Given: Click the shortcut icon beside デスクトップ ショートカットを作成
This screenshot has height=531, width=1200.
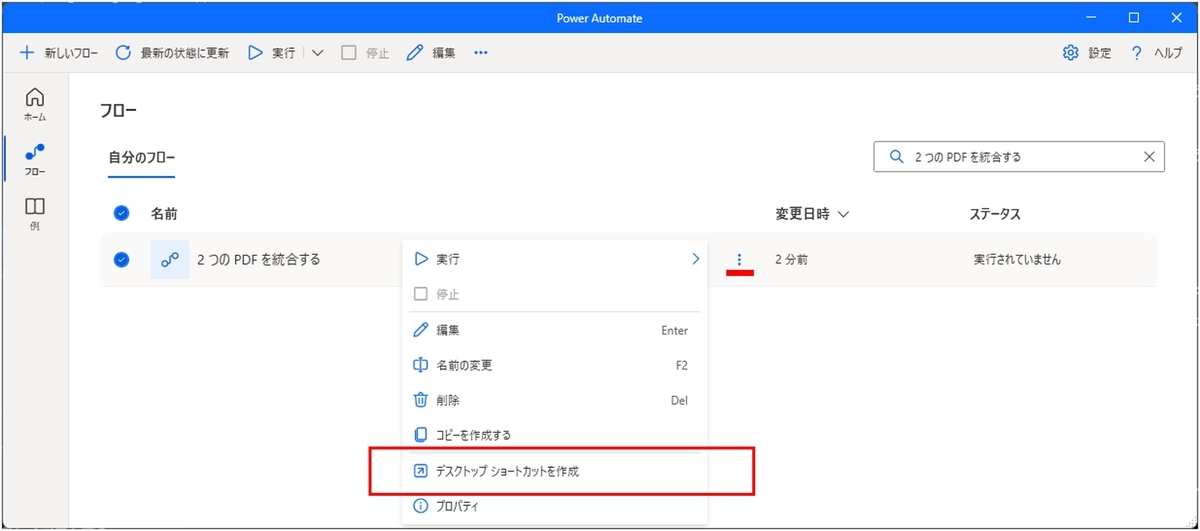Looking at the screenshot, I should coord(421,471).
